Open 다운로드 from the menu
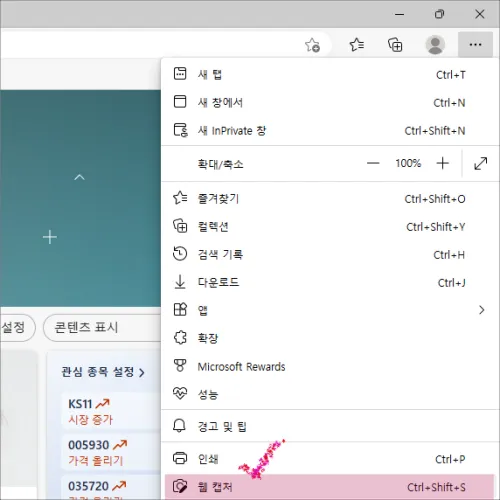 [x=330, y=282]
